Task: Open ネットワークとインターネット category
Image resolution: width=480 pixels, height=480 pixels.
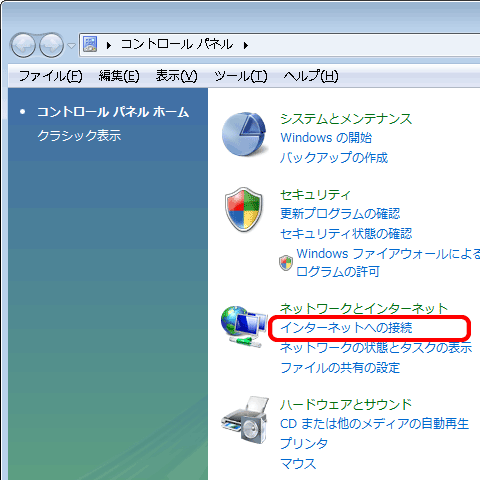Action: click(364, 308)
